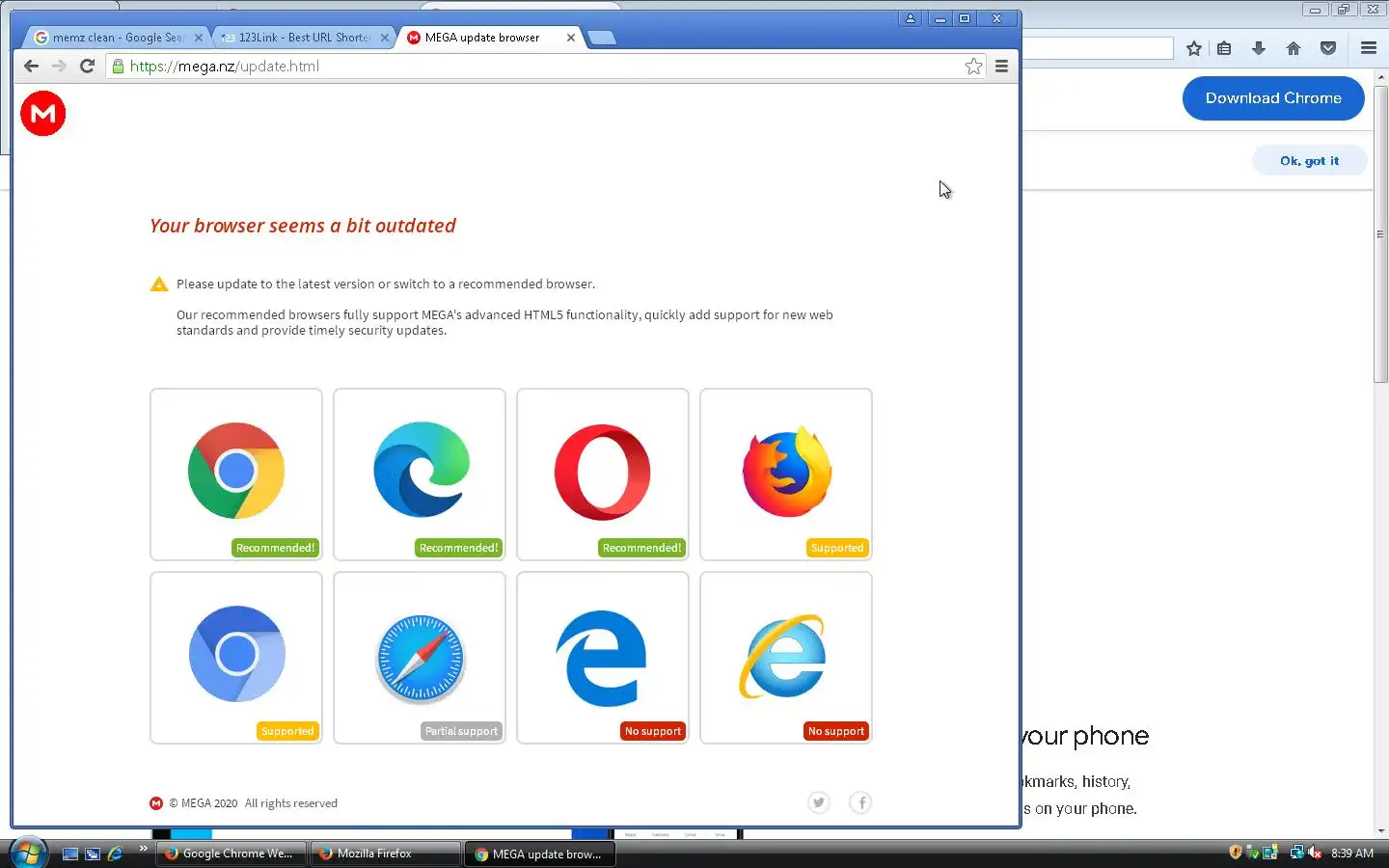Launch Internet Explorer from quick launch
The image size is (1389, 868).
tap(115, 854)
